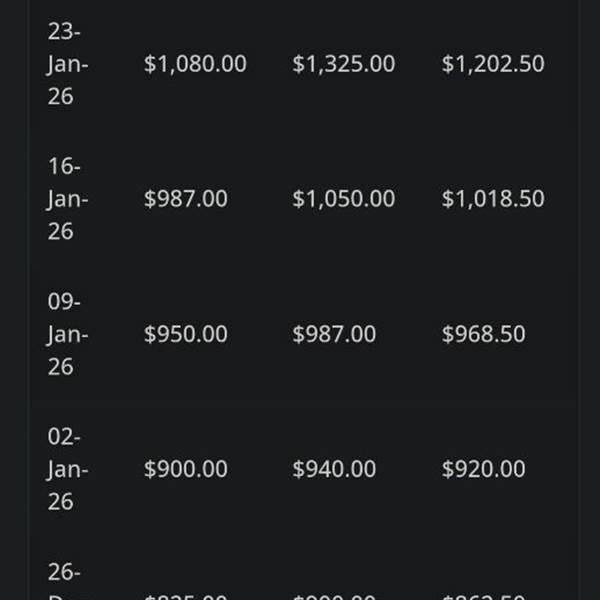The image size is (600, 600).
Task: Click the 16-Jan-26 date cell
Action: pos(67,199)
